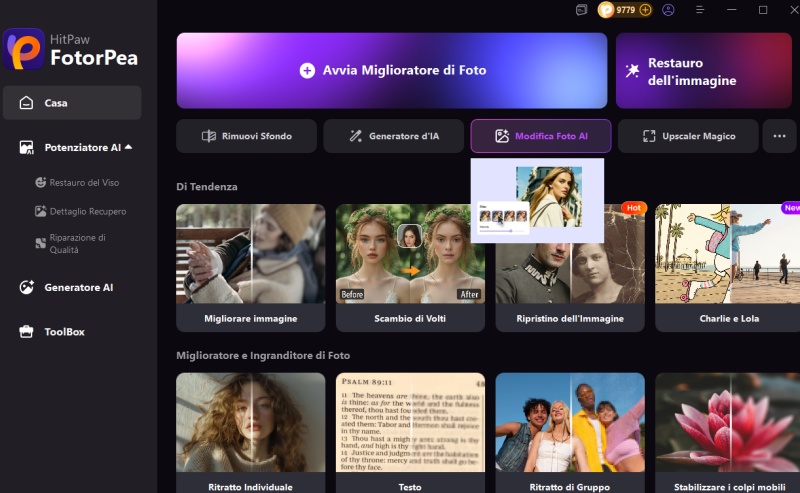The image size is (800, 493).
Task: Click the Di Tendenza heading
Action: coord(207,187)
